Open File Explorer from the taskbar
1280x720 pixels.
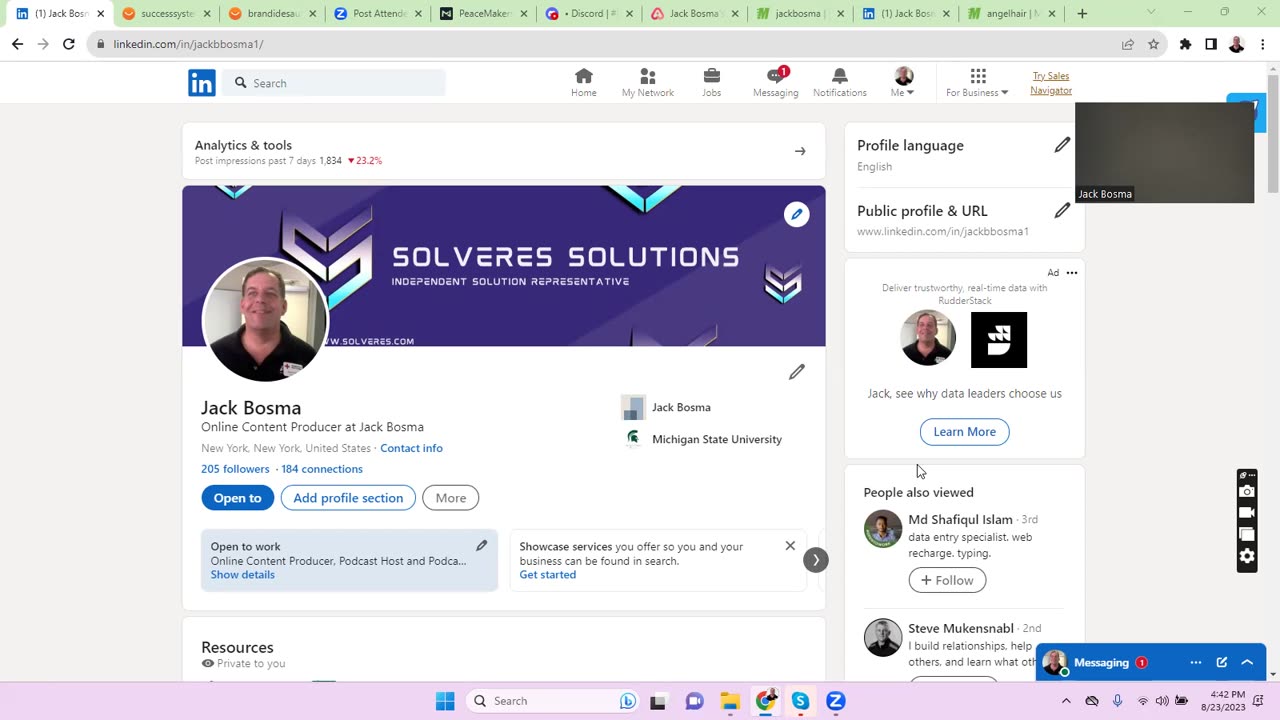(x=730, y=701)
